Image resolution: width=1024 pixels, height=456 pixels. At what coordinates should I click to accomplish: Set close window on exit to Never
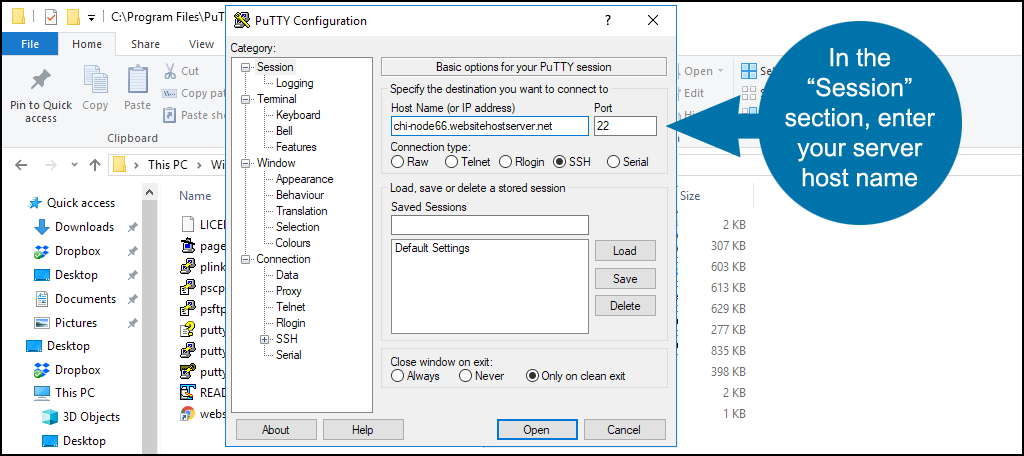(465, 376)
